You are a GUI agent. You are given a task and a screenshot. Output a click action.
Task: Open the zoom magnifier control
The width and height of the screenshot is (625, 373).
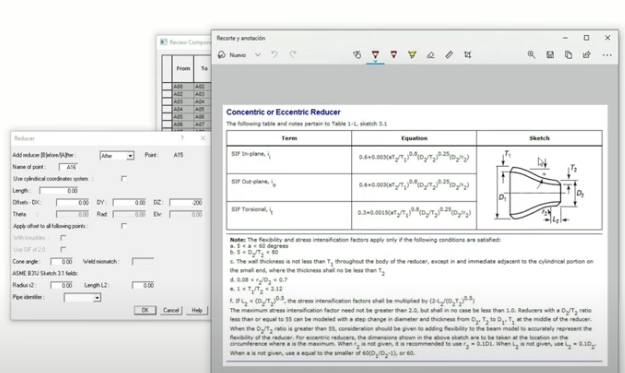pyautogui.click(x=531, y=55)
